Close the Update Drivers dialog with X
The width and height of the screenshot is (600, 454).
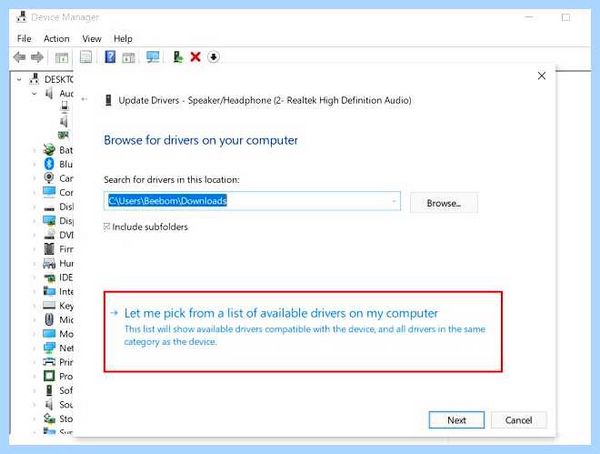[x=541, y=76]
